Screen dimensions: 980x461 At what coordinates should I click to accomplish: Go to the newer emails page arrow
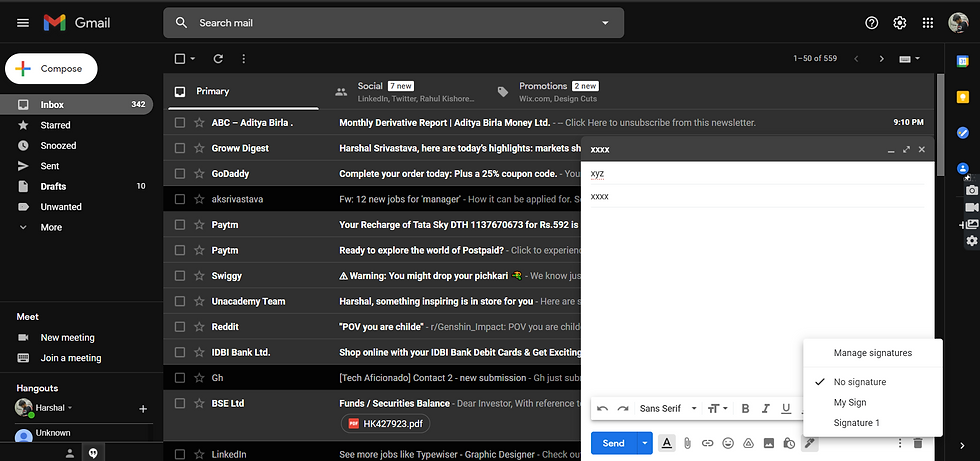click(x=856, y=59)
